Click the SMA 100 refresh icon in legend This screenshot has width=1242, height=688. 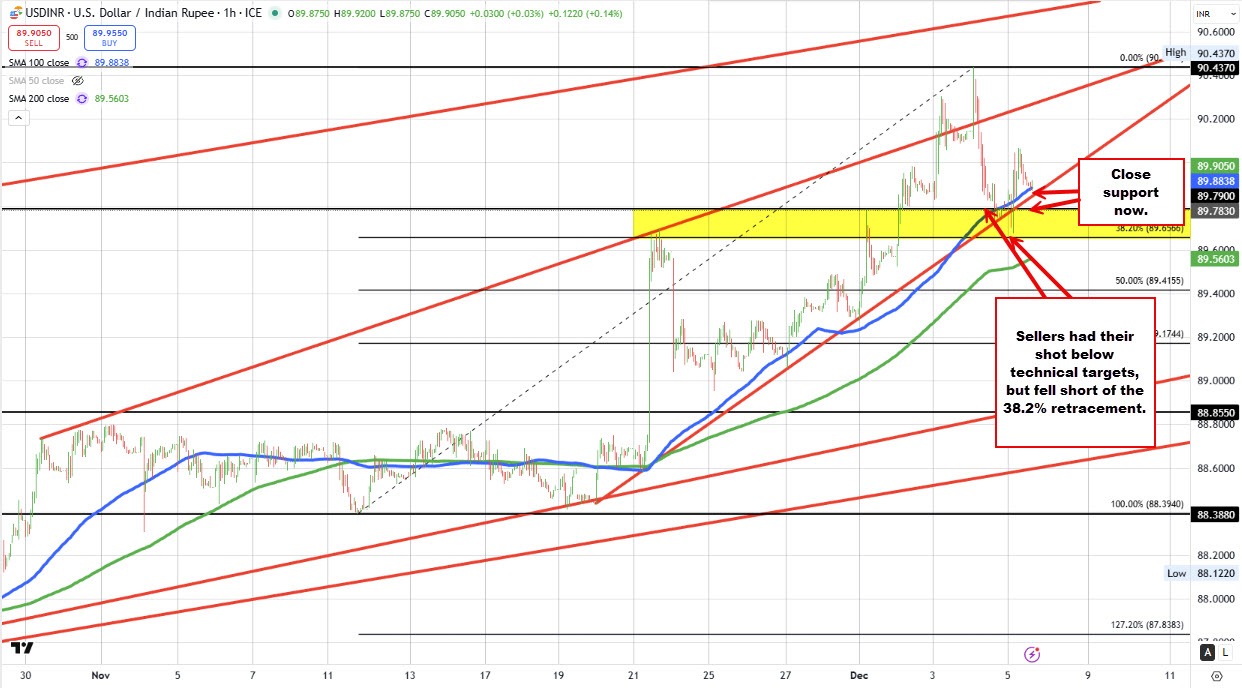click(82, 62)
